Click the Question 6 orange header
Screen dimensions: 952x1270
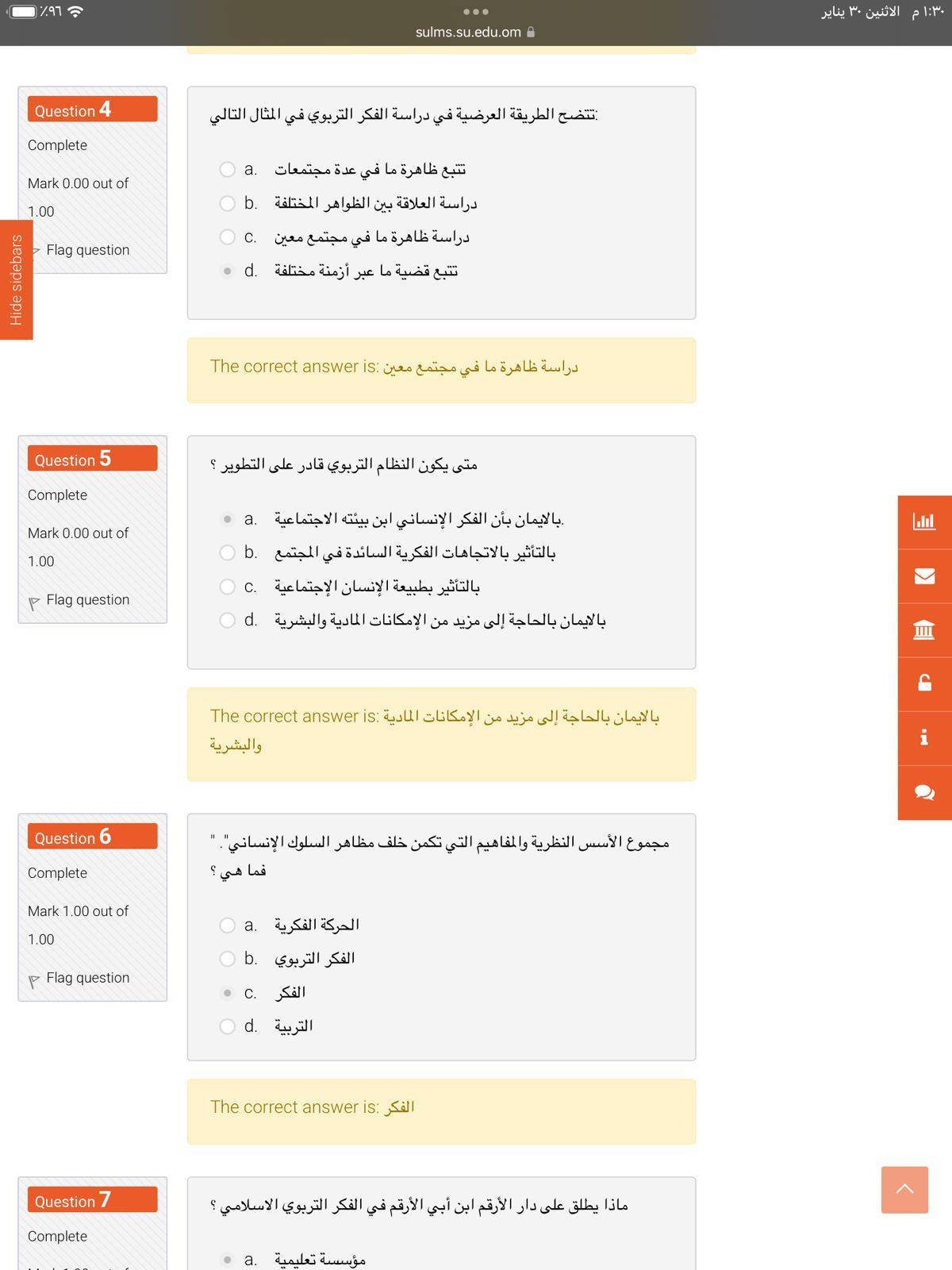[92, 837]
